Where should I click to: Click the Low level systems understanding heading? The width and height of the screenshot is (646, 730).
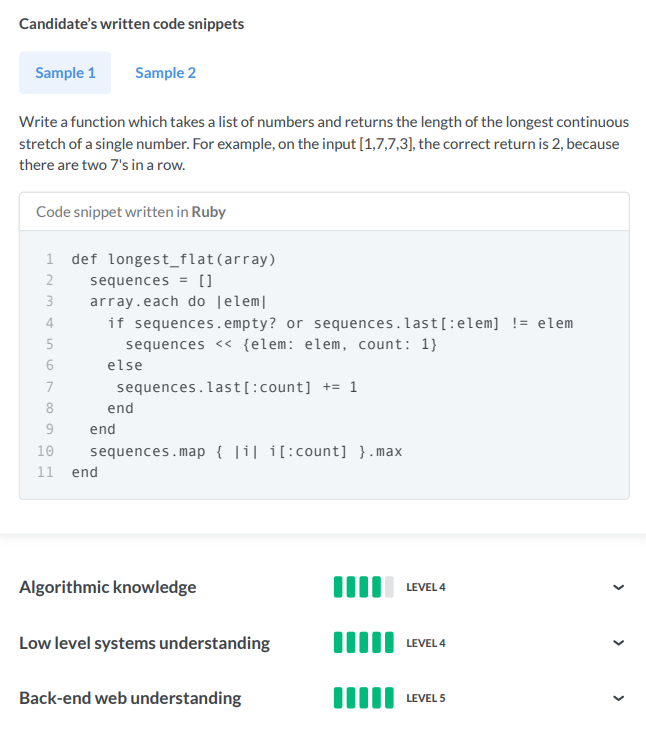click(144, 643)
